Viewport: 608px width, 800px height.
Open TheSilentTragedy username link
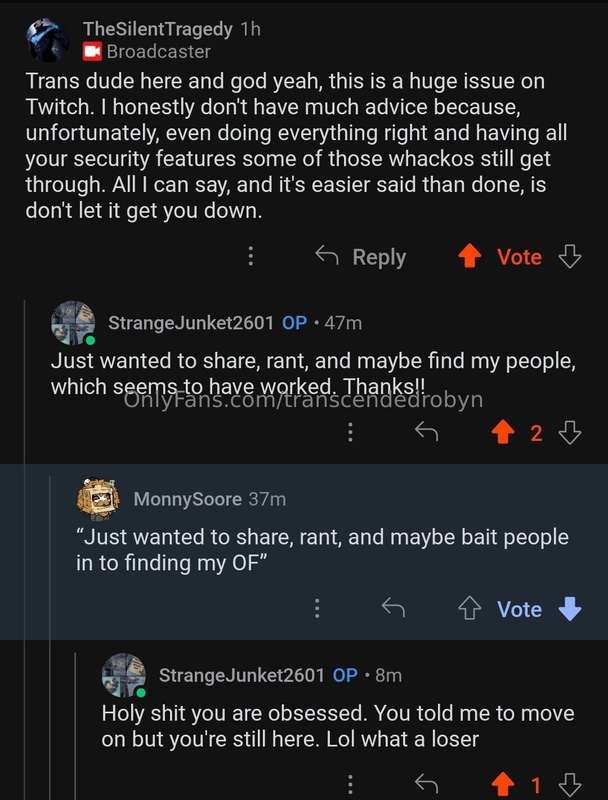pos(158,29)
